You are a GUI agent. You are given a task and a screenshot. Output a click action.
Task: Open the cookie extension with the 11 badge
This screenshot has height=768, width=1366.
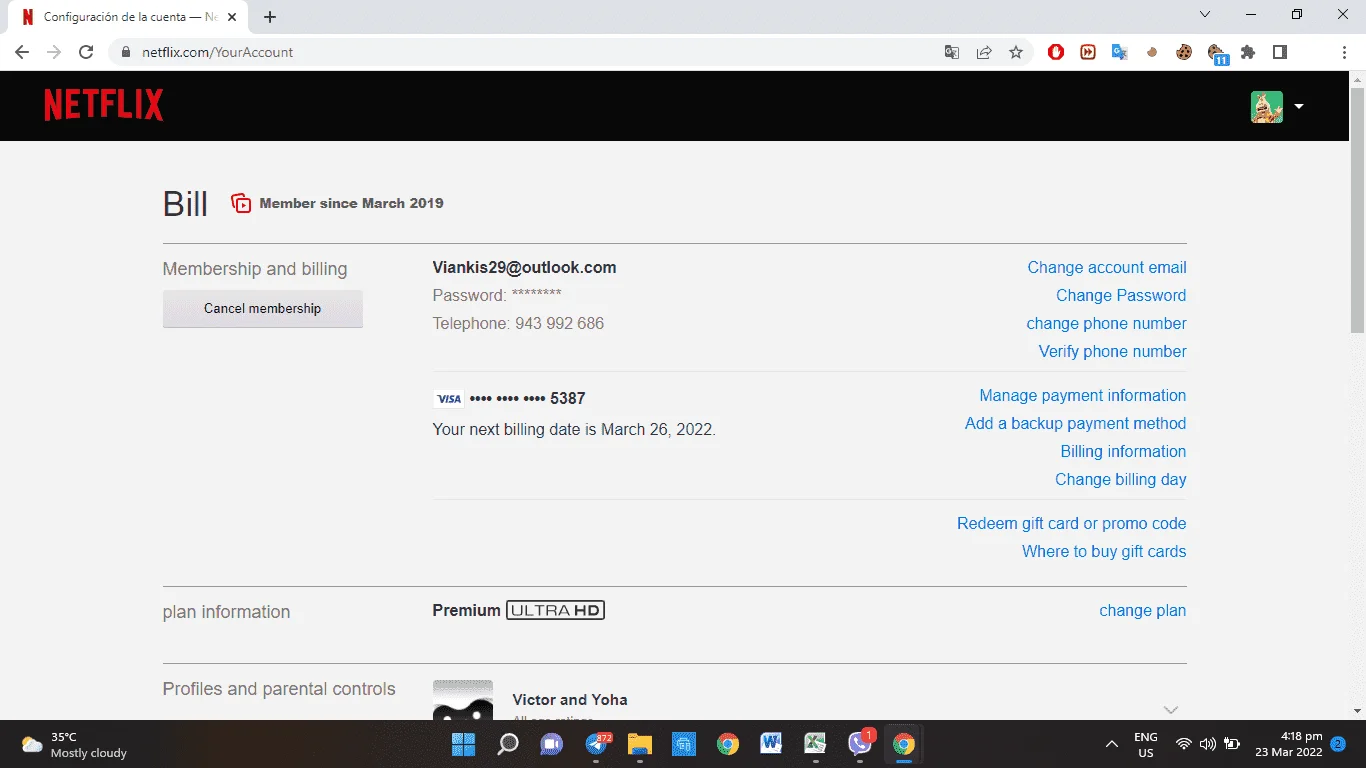pyautogui.click(x=1217, y=53)
